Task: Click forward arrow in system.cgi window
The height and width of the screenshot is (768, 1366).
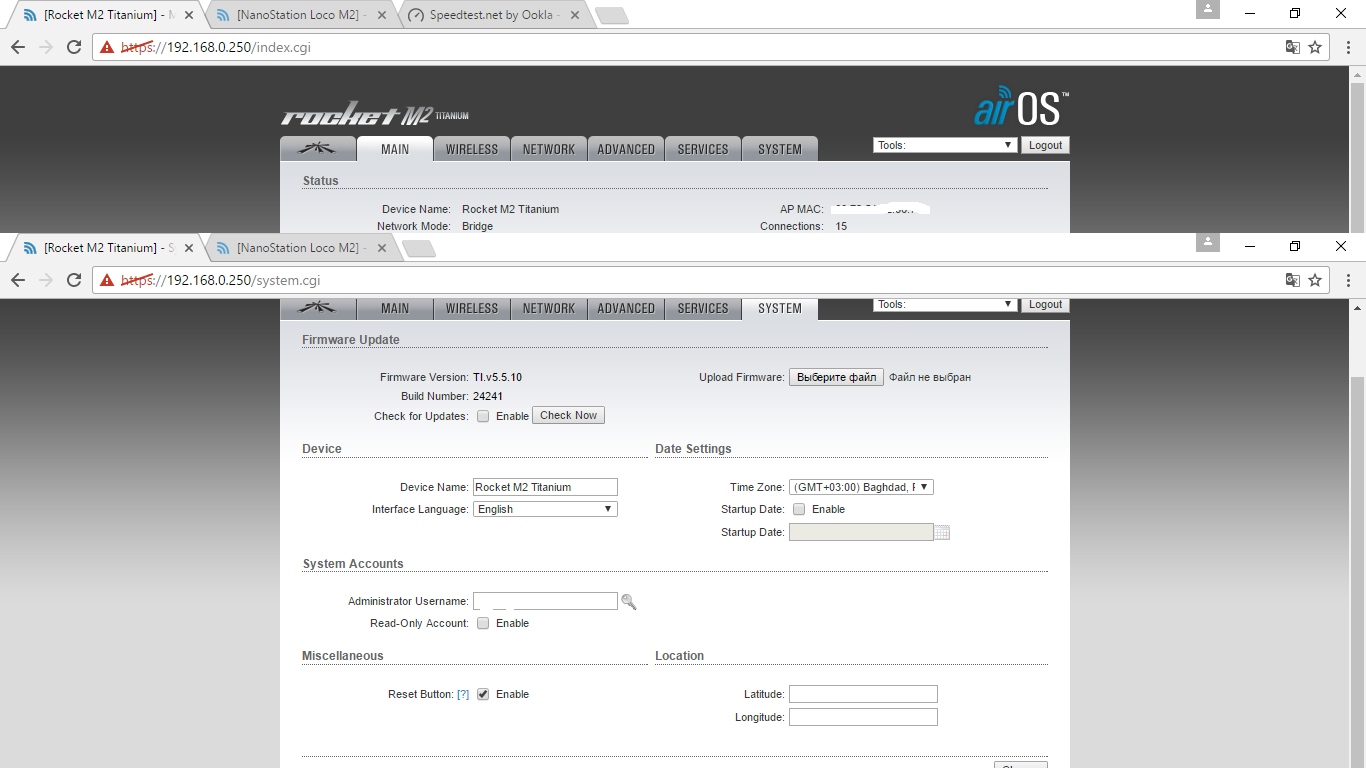Action: [x=46, y=280]
